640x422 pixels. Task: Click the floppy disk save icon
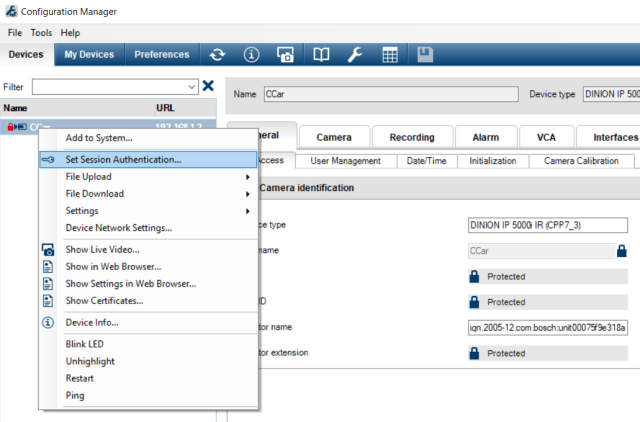point(425,55)
